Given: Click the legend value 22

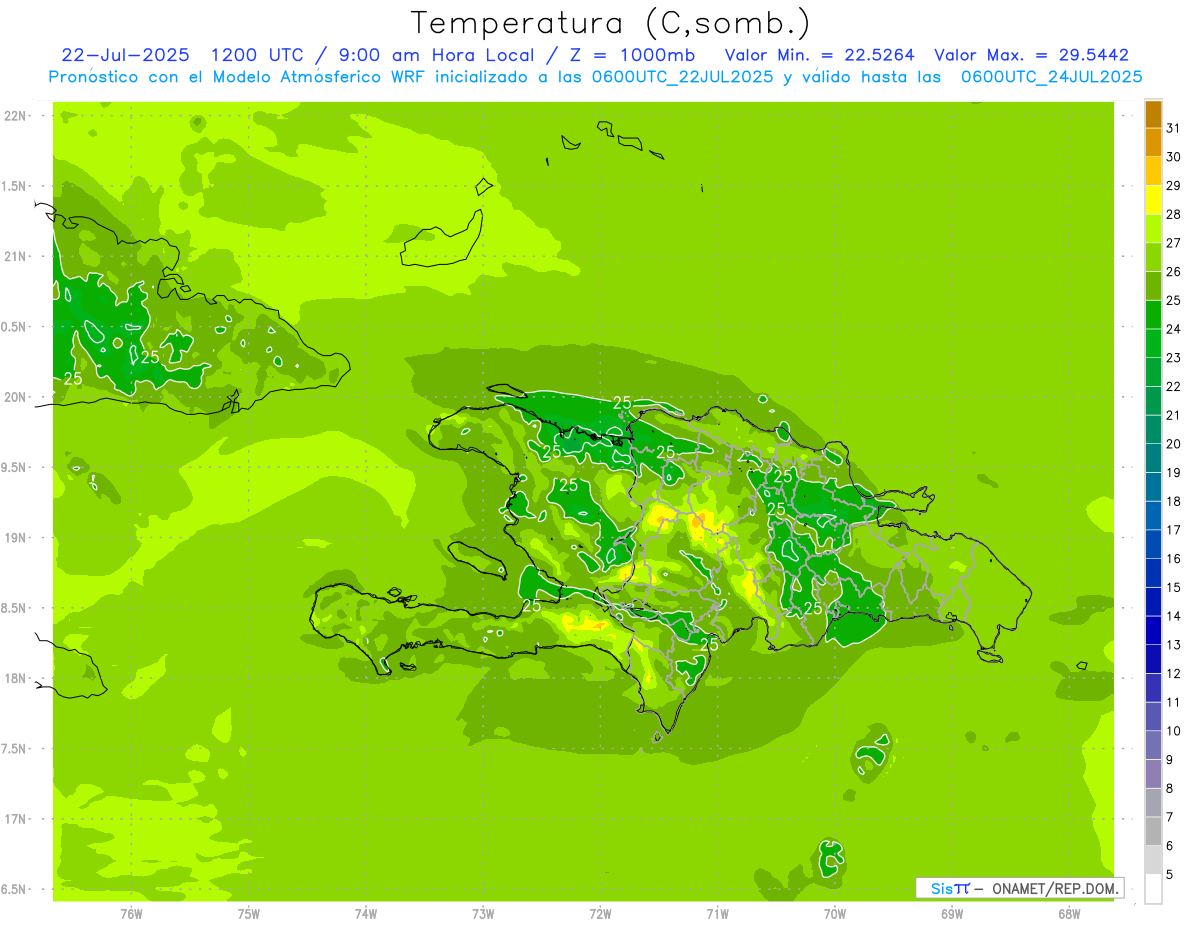Looking at the screenshot, I should (x=1173, y=386).
